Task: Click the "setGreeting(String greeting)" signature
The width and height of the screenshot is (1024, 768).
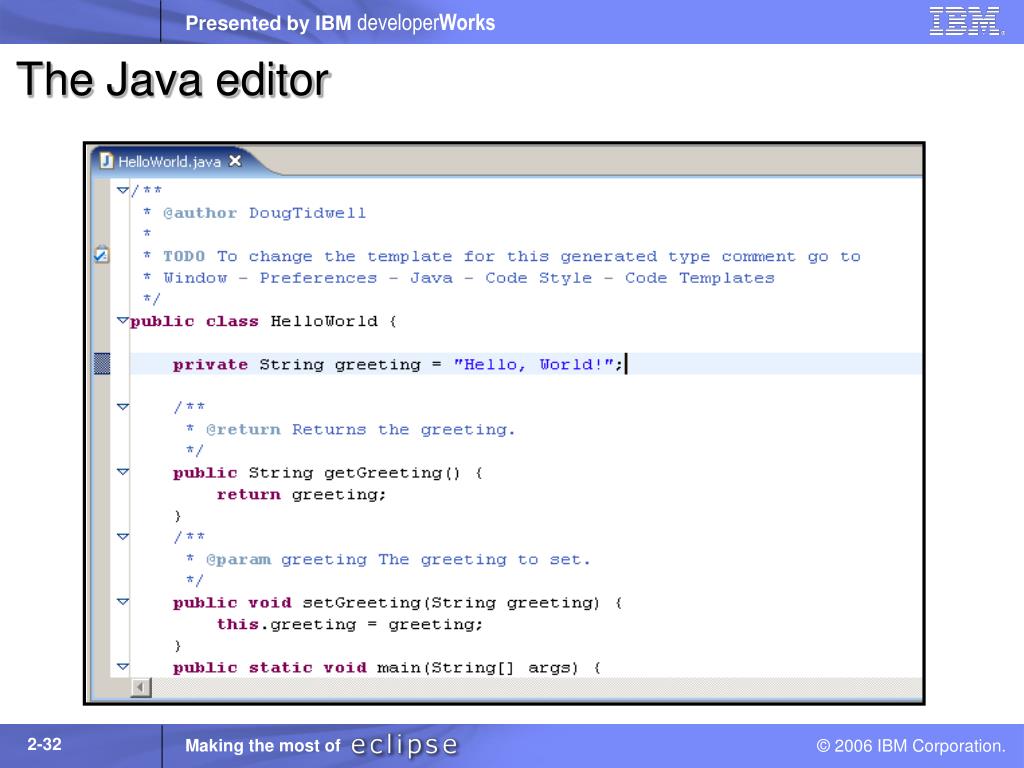Action: pyautogui.click(x=451, y=602)
